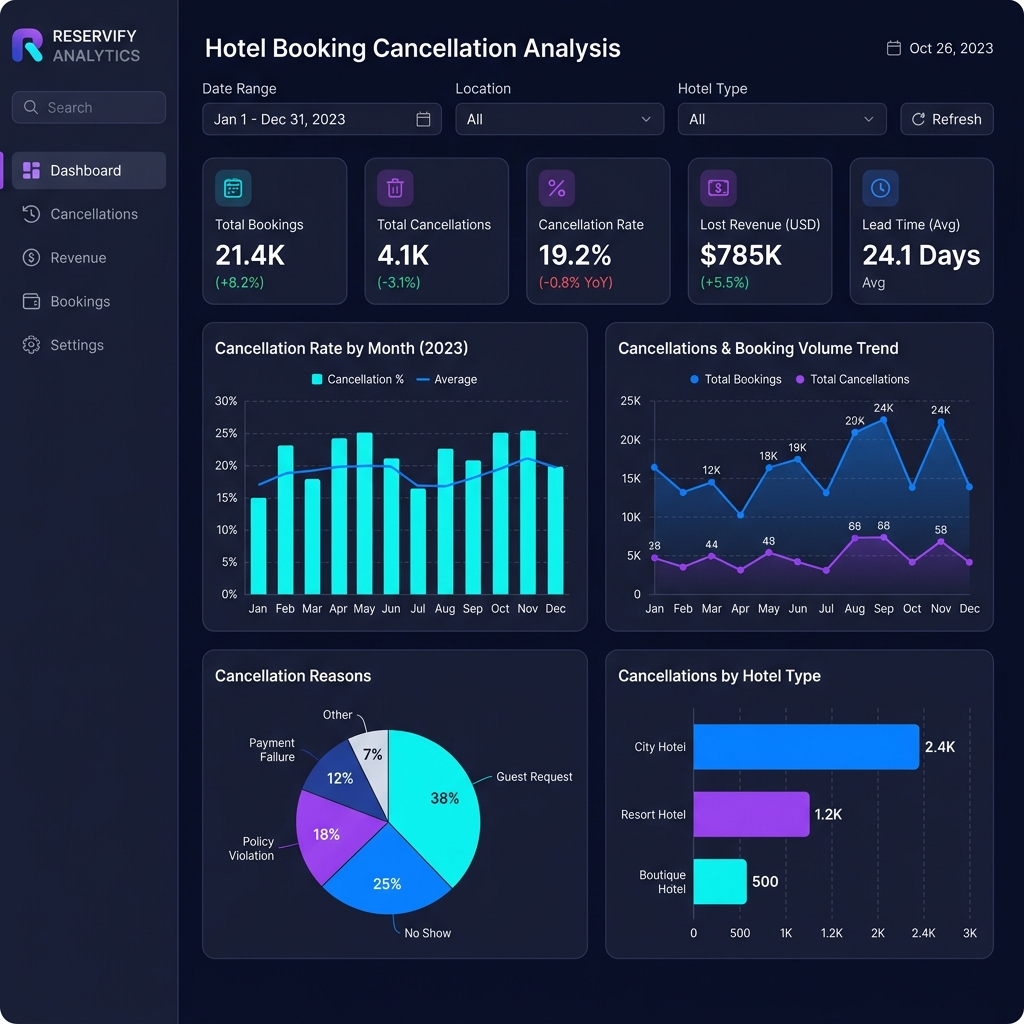Click the Jan cancellation rate bar

click(x=259, y=546)
